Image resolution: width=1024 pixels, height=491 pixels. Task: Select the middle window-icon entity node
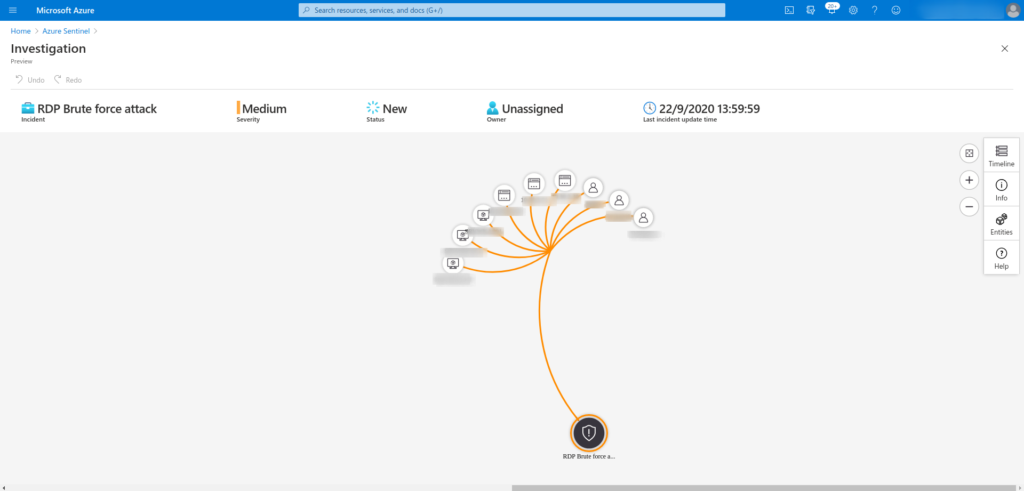(534, 184)
